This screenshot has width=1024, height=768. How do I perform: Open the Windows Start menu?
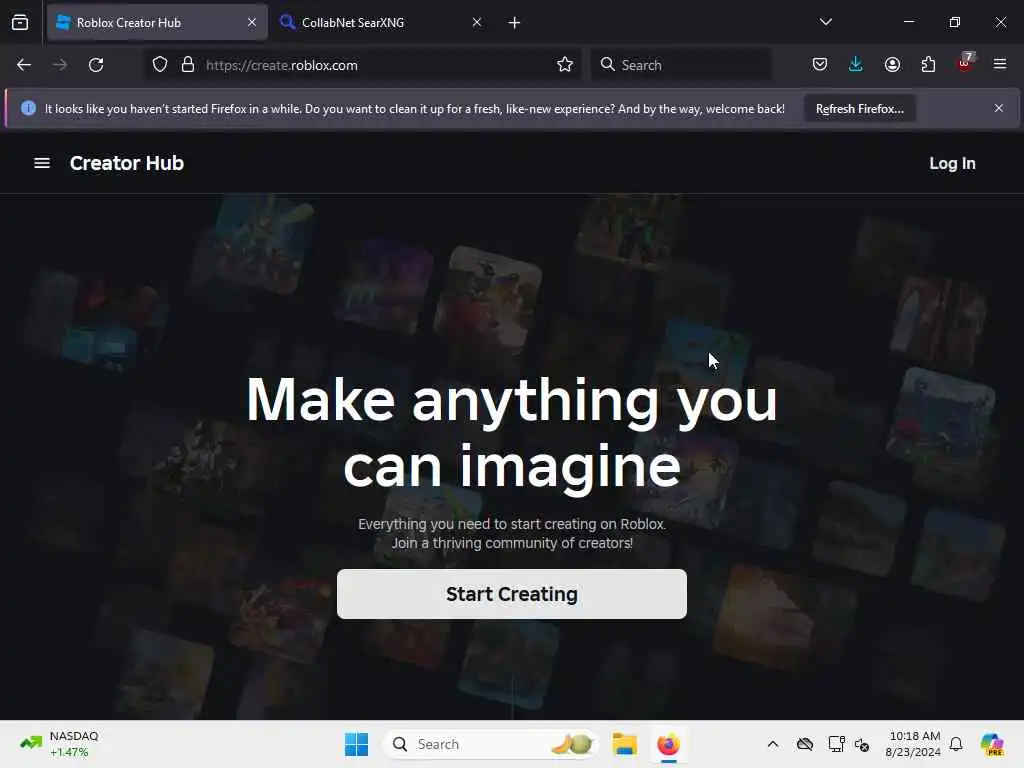point(357,744)
